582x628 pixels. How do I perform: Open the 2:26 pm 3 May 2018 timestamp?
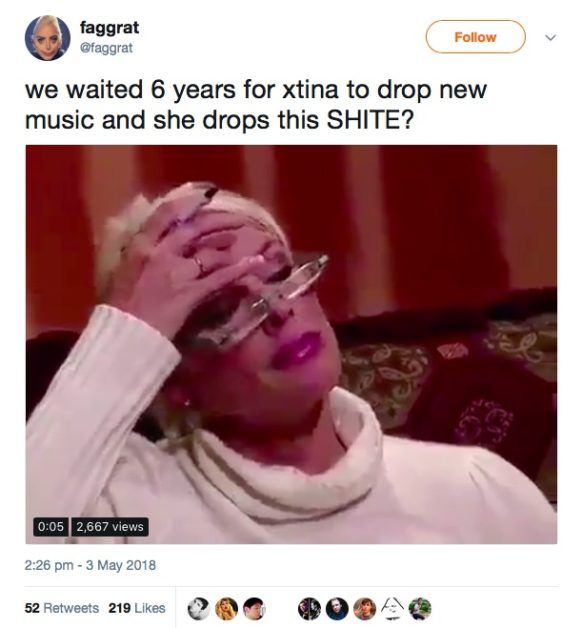(x=90, y=565)
